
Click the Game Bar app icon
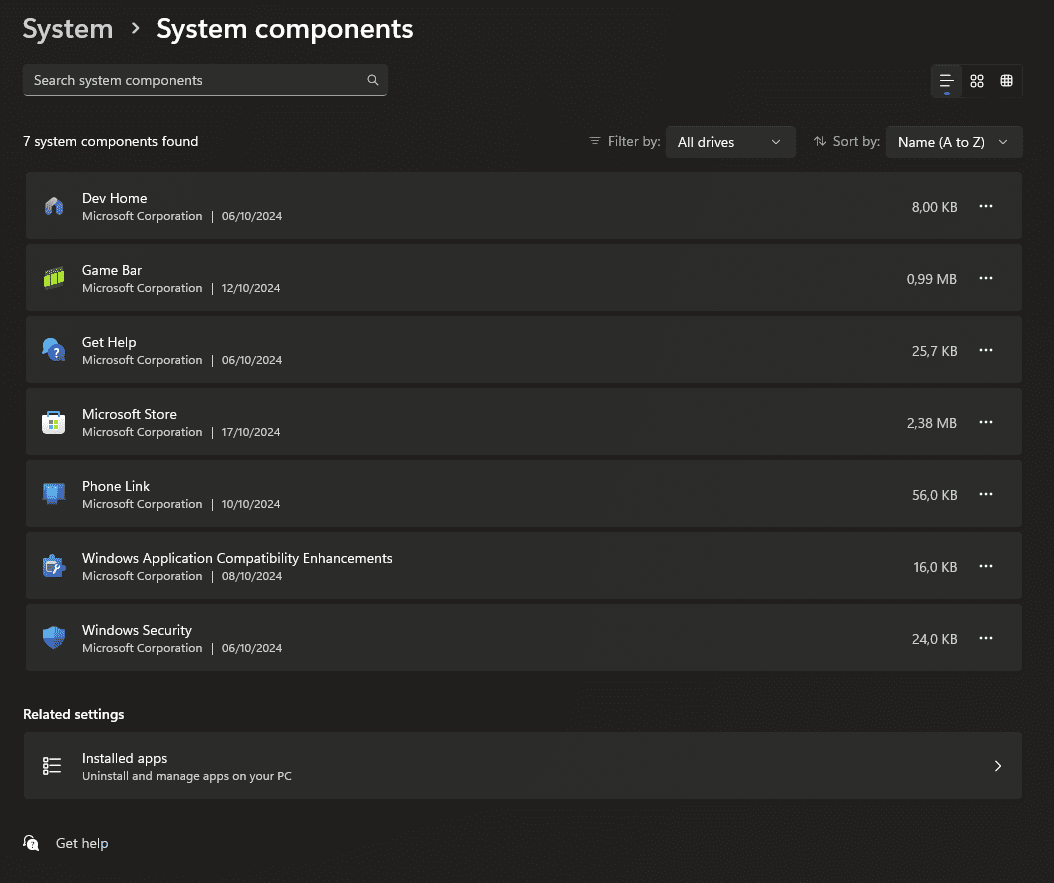pos(54,279)
